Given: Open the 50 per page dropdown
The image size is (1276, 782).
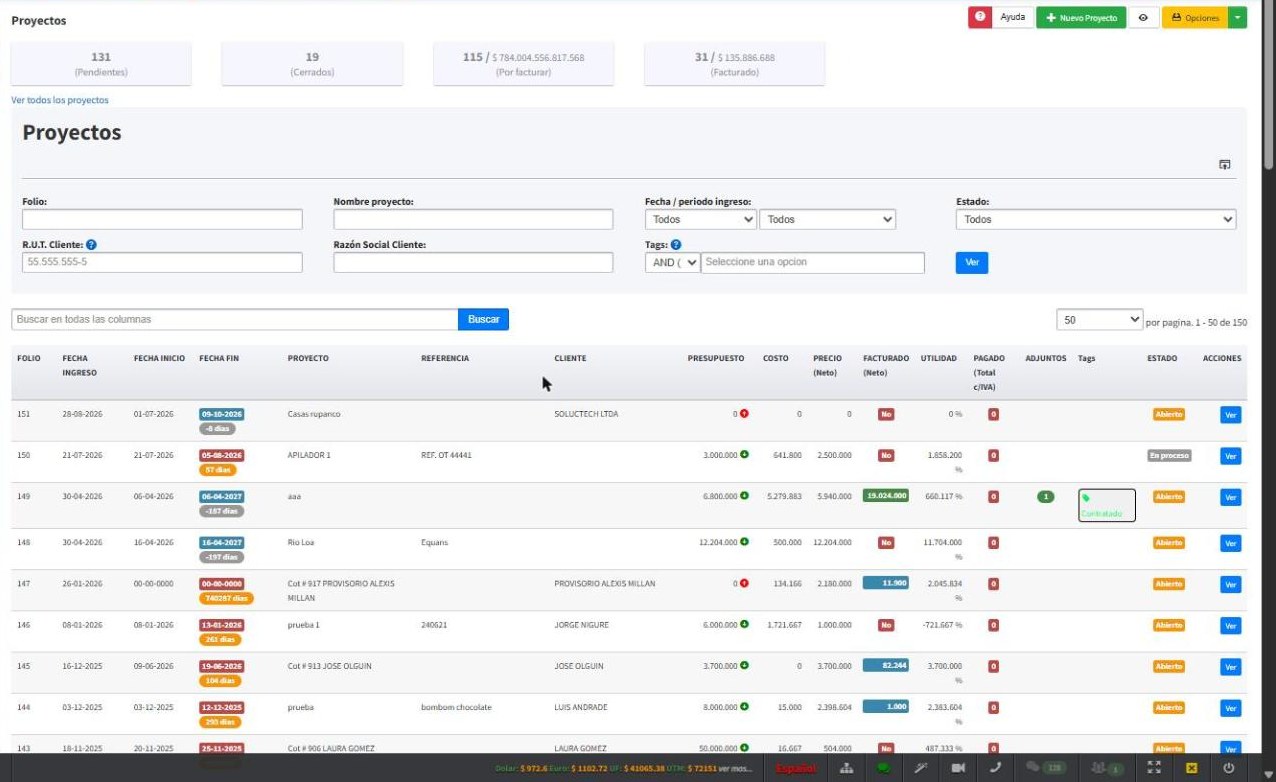Looking at the screenshot, I should coord(1099,320).
